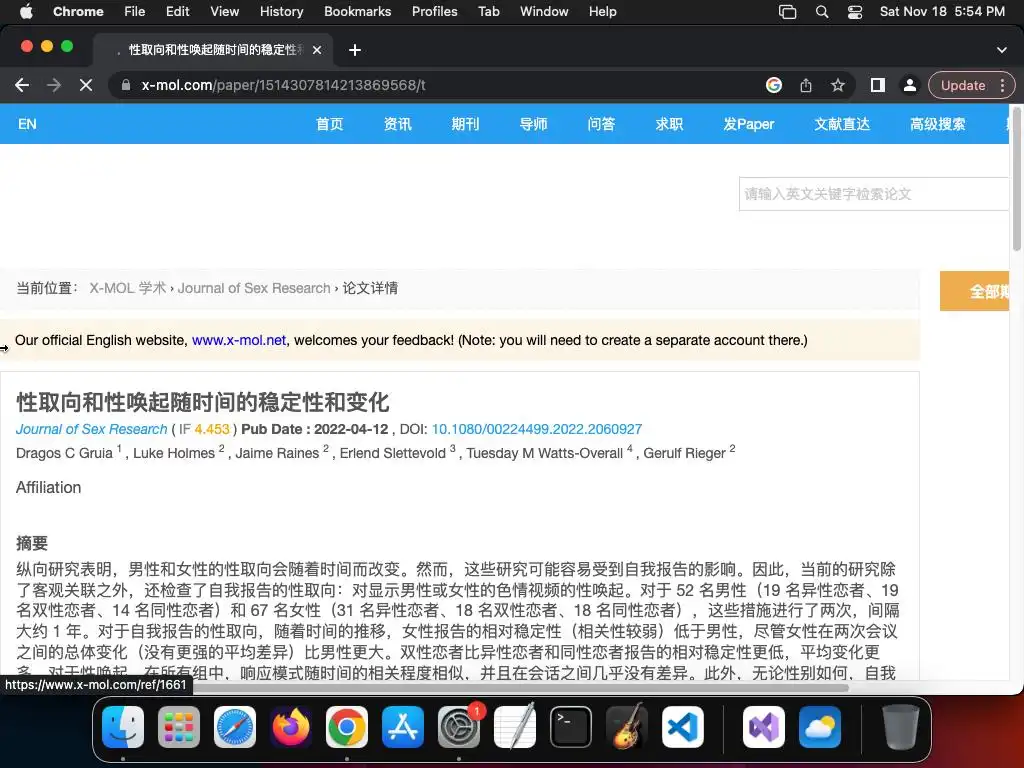This screenshot has height=768, width=1024.
Task: Open the History menu
Action: (281, 12)
